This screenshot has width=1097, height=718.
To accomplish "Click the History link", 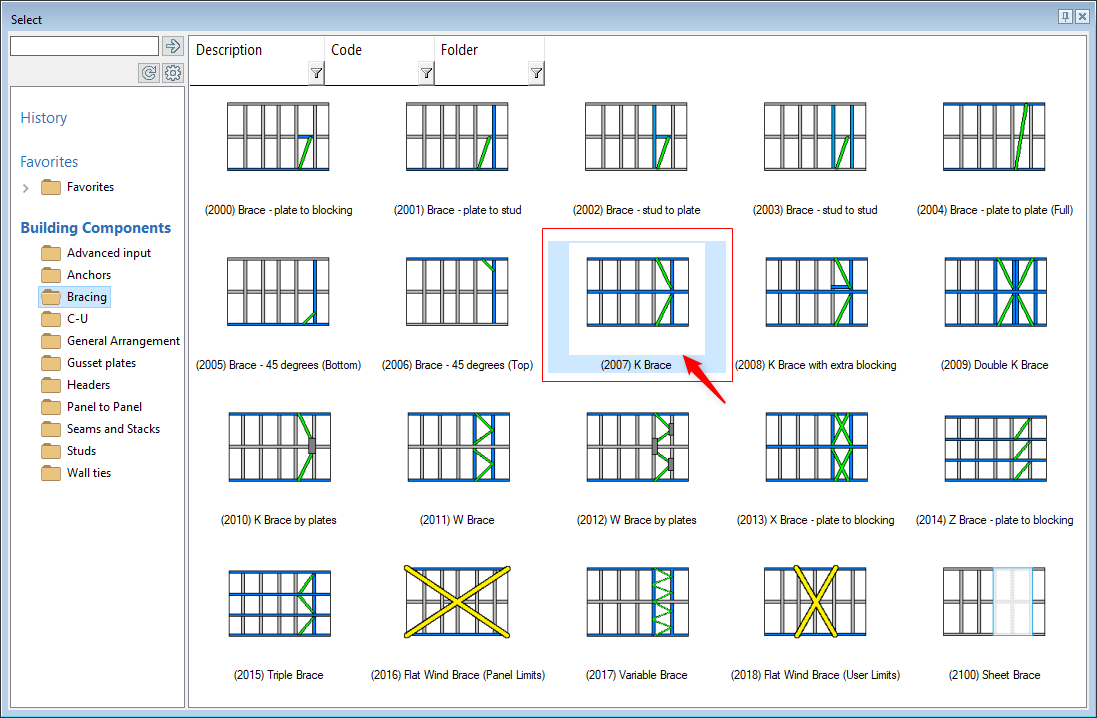I will 44,118.
